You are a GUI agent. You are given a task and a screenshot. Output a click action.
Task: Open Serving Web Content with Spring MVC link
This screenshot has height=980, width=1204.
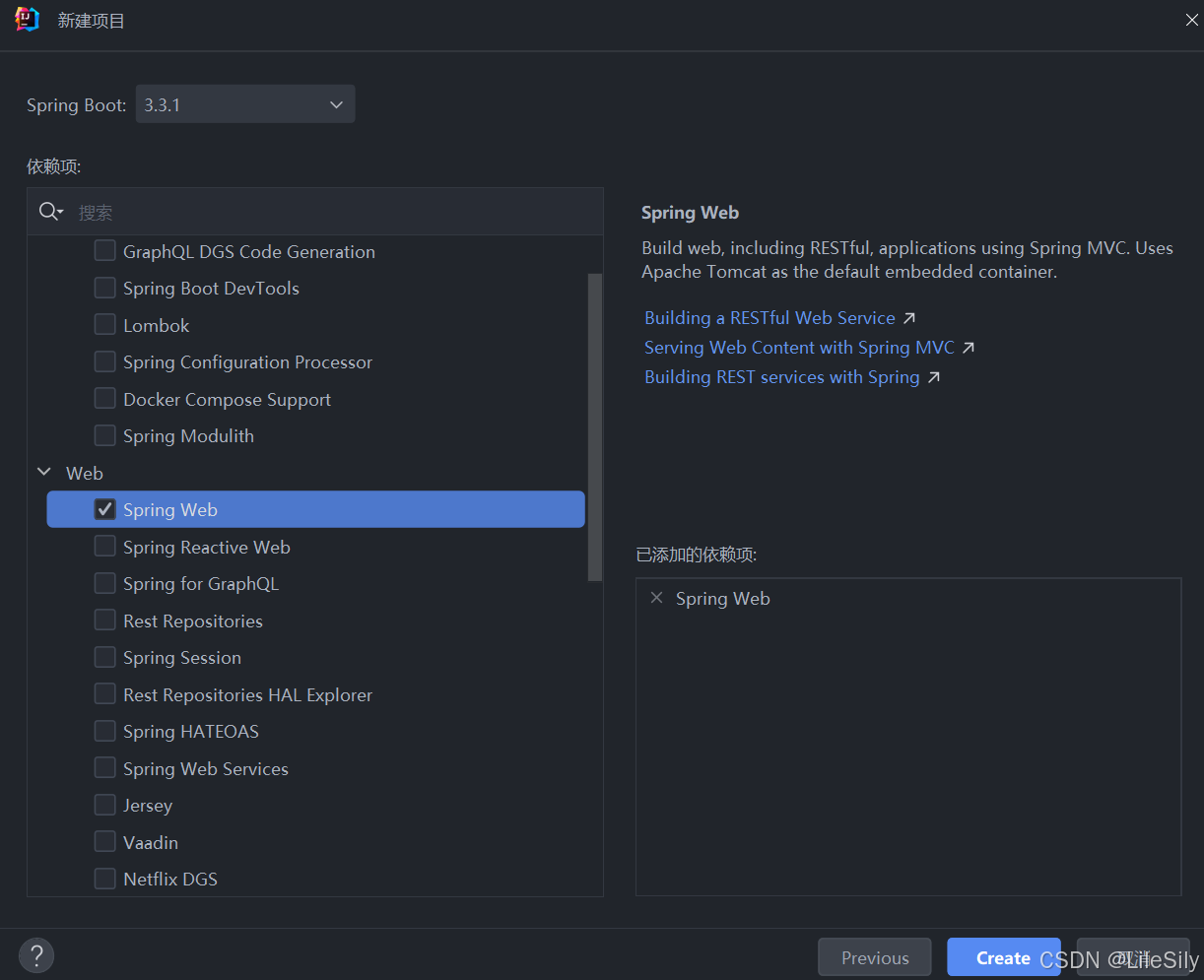[x=799, y=348]
